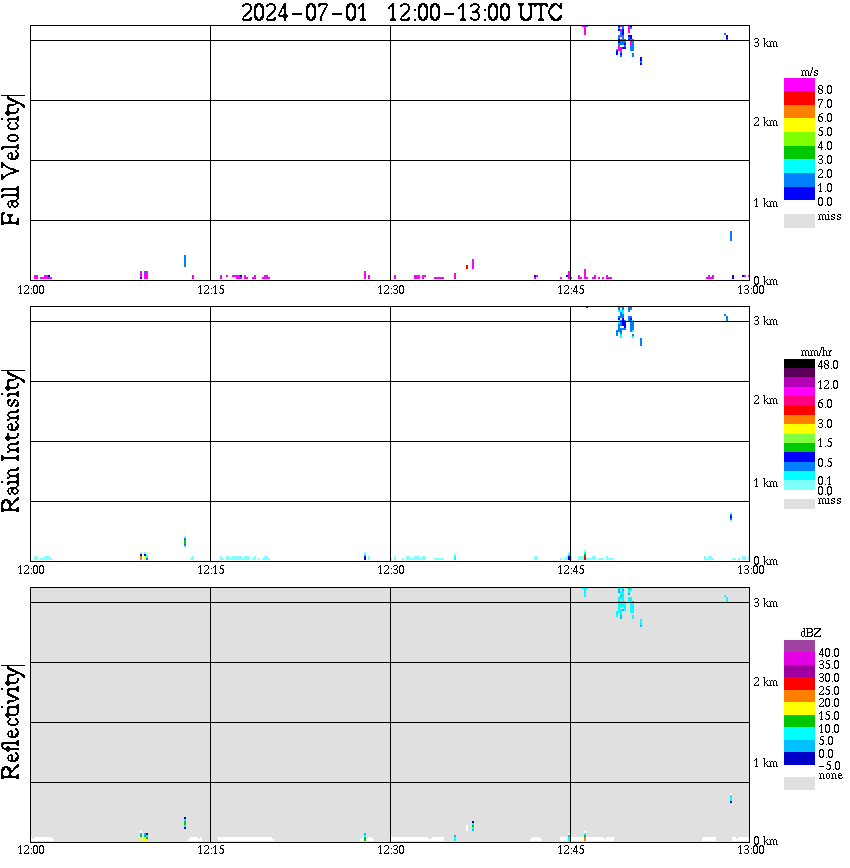This screenshot has height=868, width=850.
Task: Click the cyan echo cluster near 3 km in Reflectivity
Action: point(625,603)
